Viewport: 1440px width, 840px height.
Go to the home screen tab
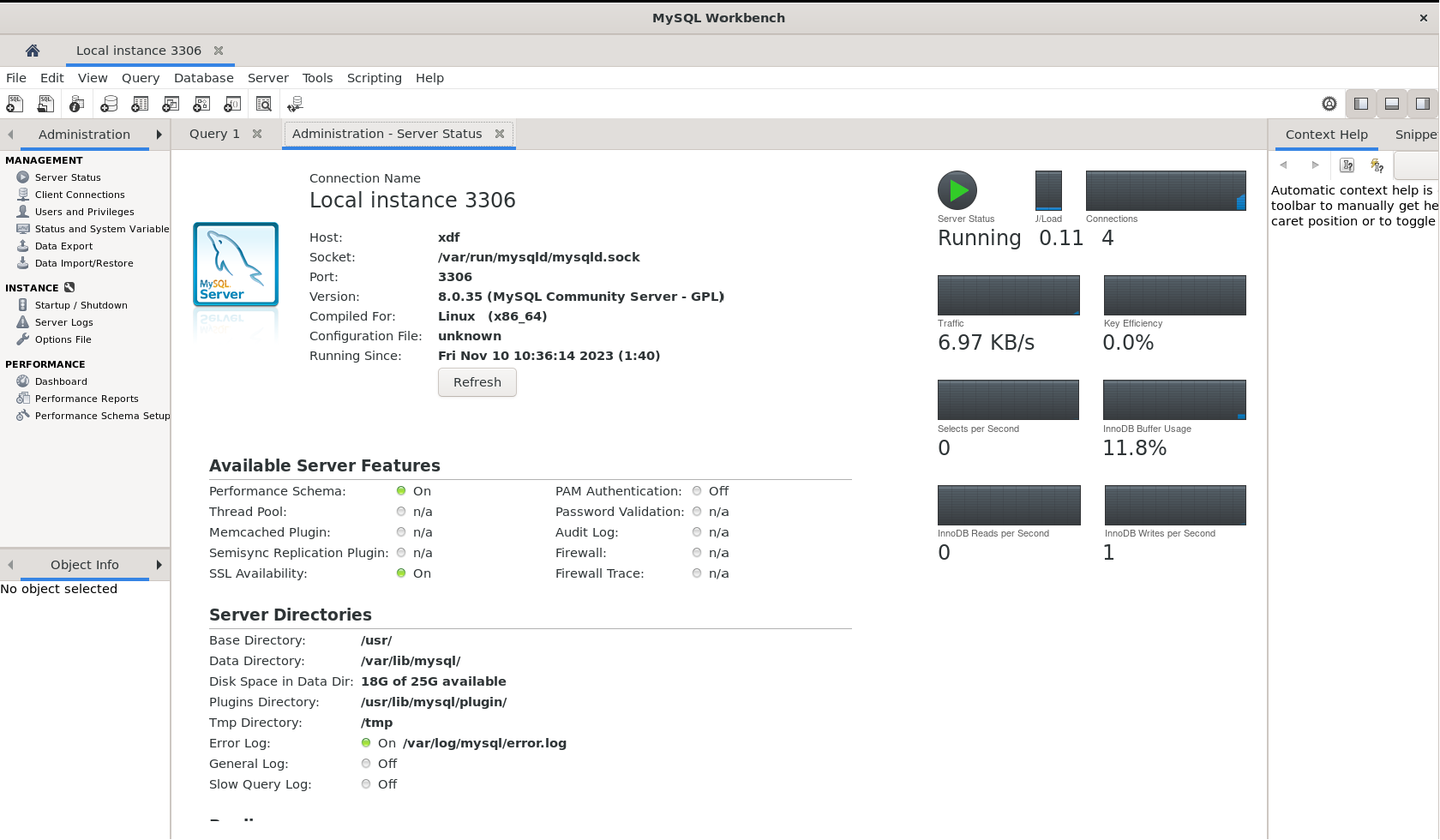click(x=33, y=51)
